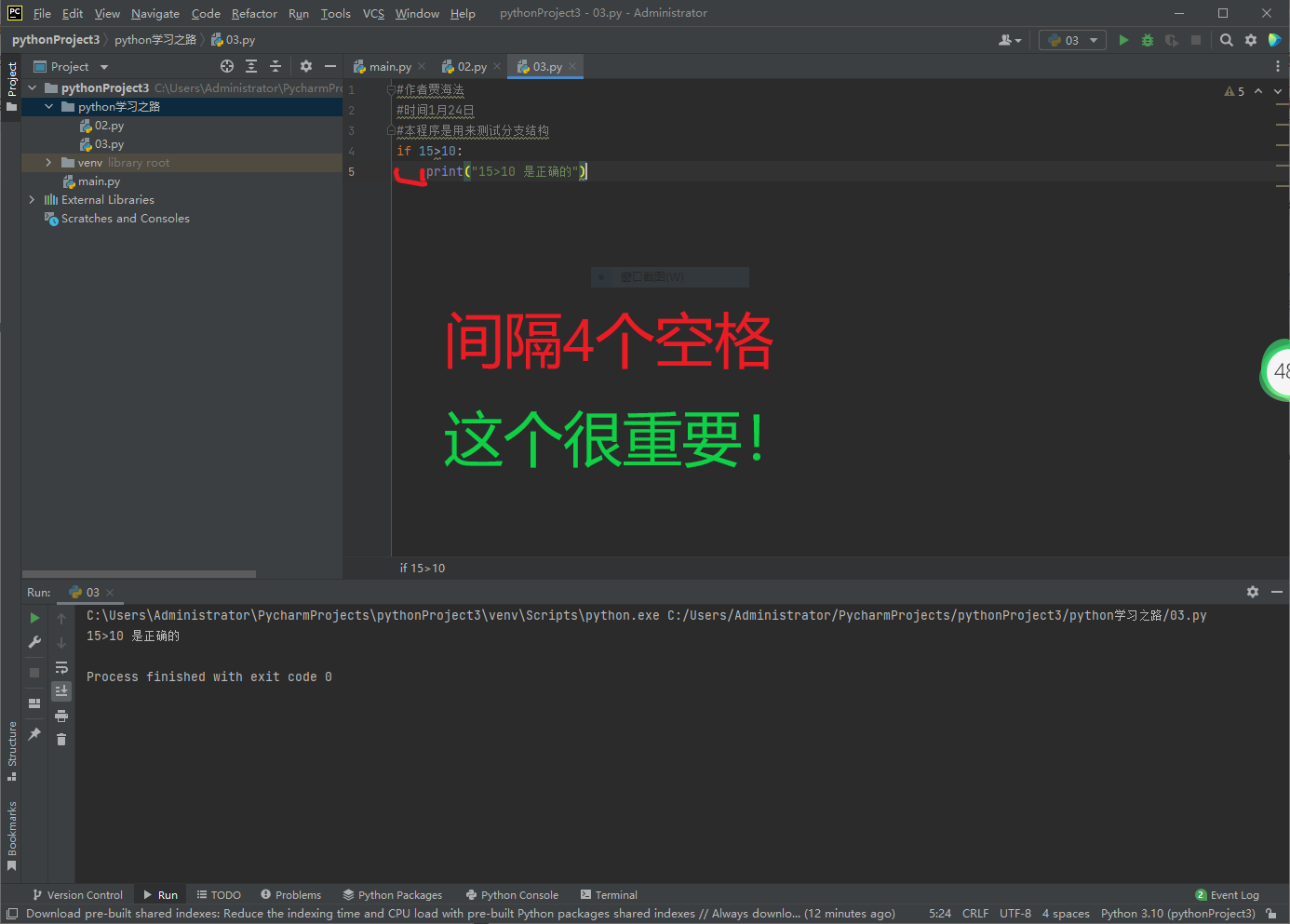Click the 5:24 caret position indicator
Viewport: 1290px width, 924px height.
[940, 914]
